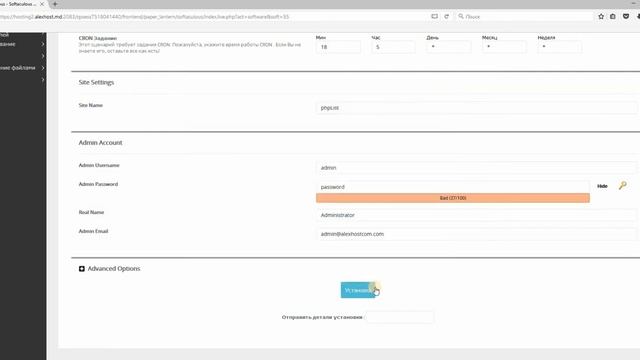
Task: Bookmark this page with the star icon
Action: [x=601, y=16]
